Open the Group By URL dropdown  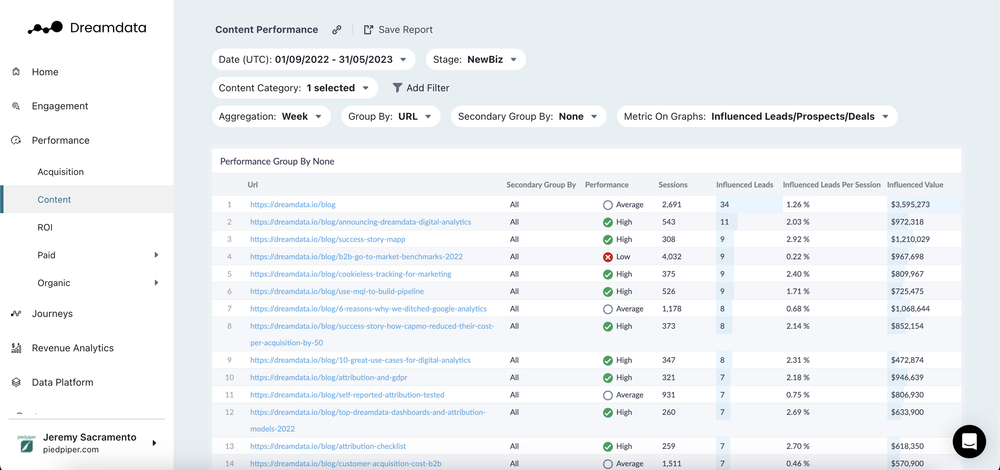[x=391, y=117]
